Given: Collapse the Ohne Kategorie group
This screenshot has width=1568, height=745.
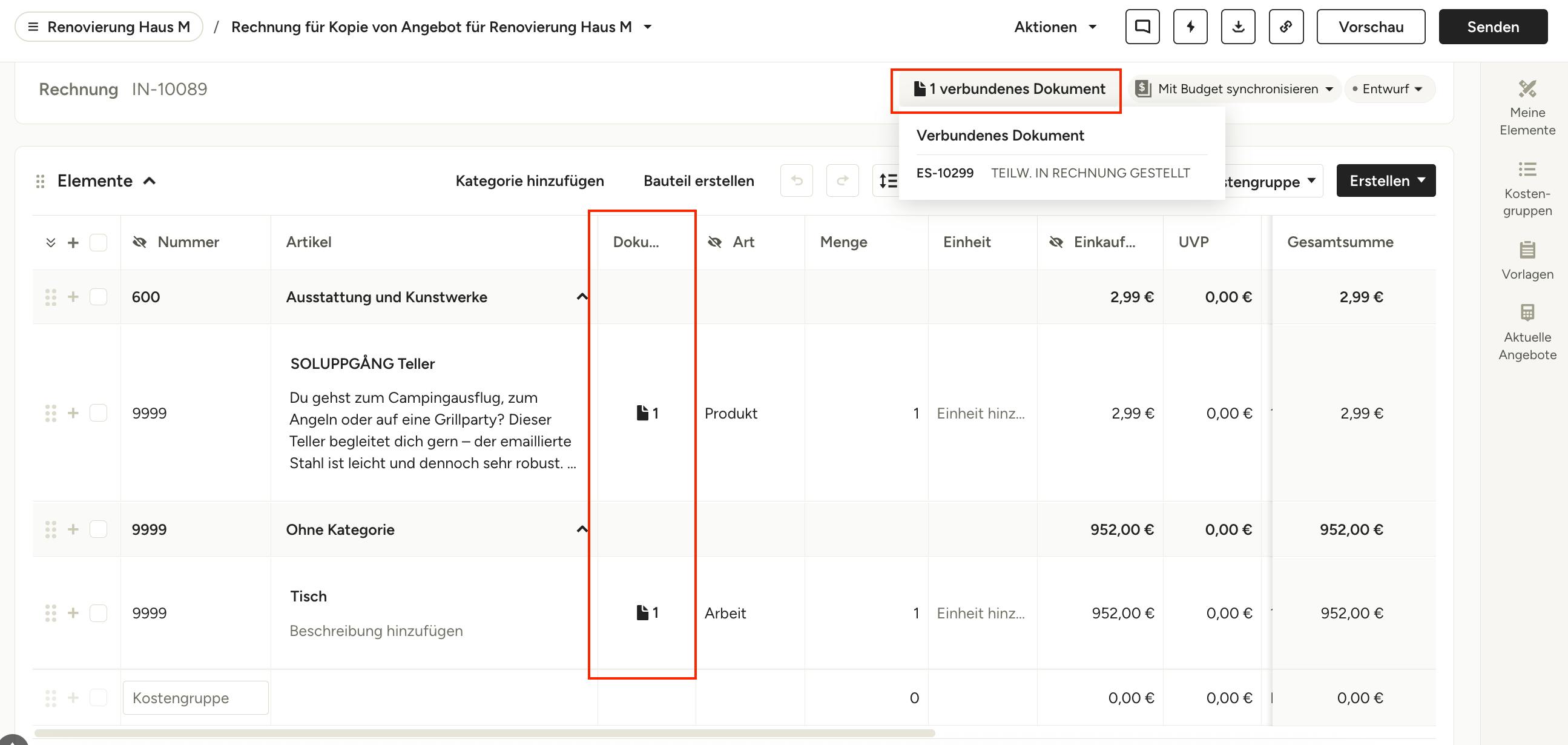Looking at the screenshot, I should tap(582, 529).
